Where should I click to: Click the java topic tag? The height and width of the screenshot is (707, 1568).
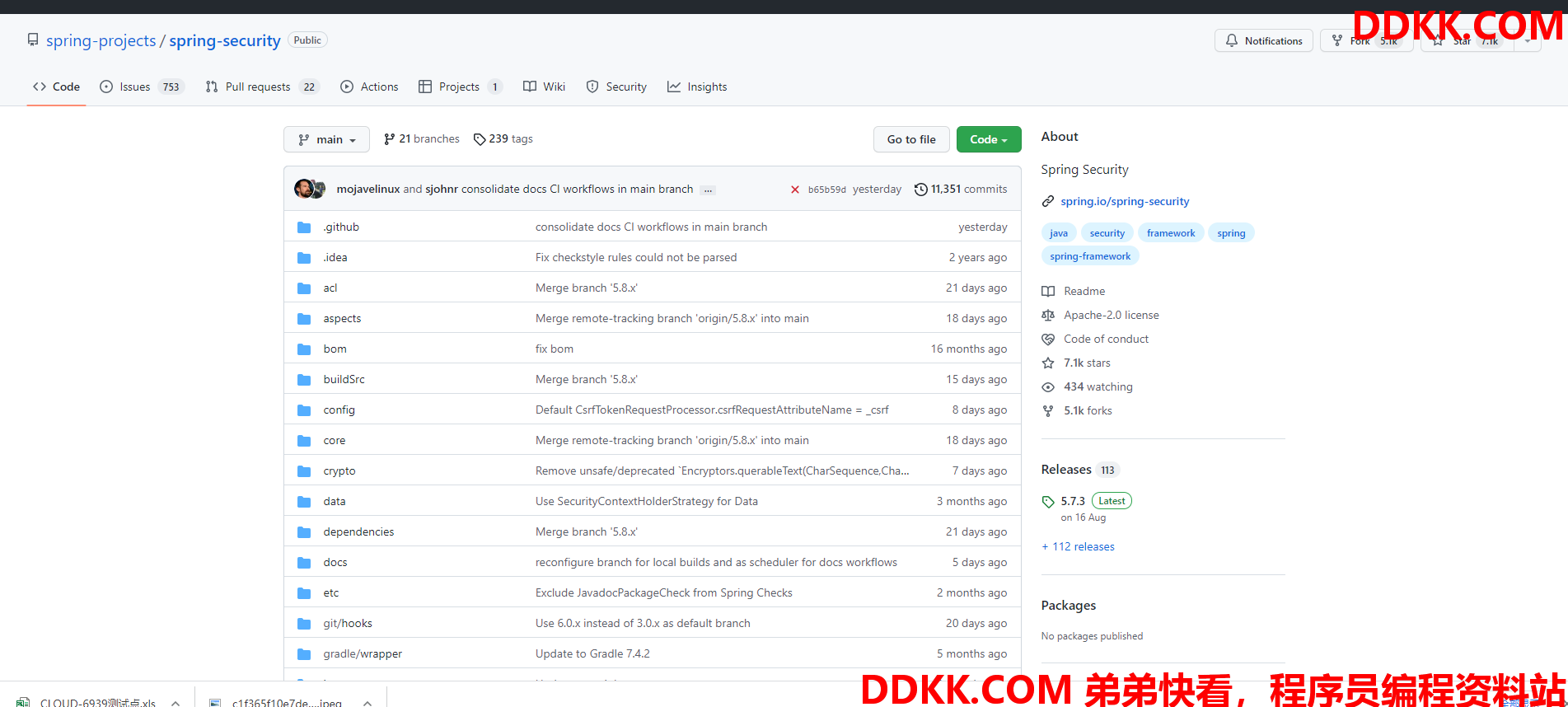click(1059, 233)
